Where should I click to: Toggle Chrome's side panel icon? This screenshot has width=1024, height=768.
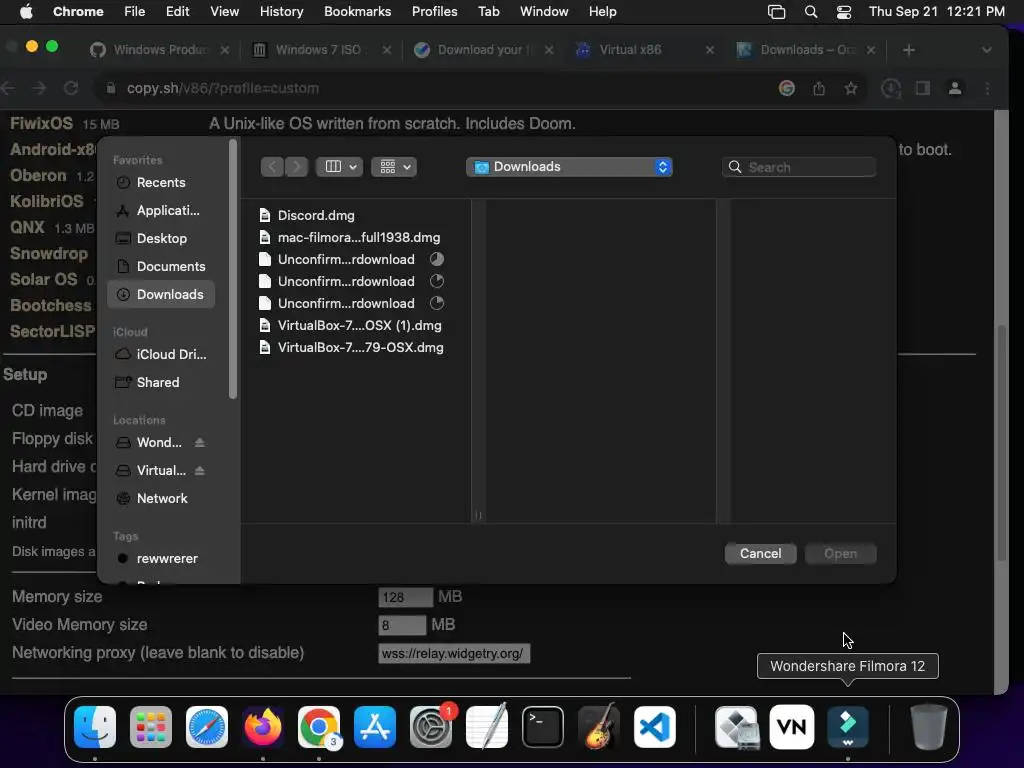923,88
